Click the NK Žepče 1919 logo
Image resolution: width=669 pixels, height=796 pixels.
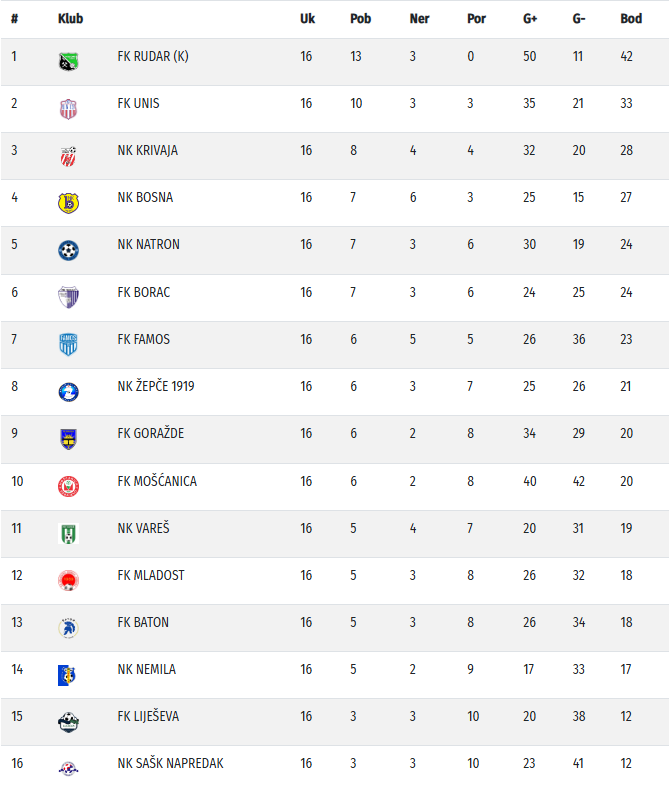(68, 391)
